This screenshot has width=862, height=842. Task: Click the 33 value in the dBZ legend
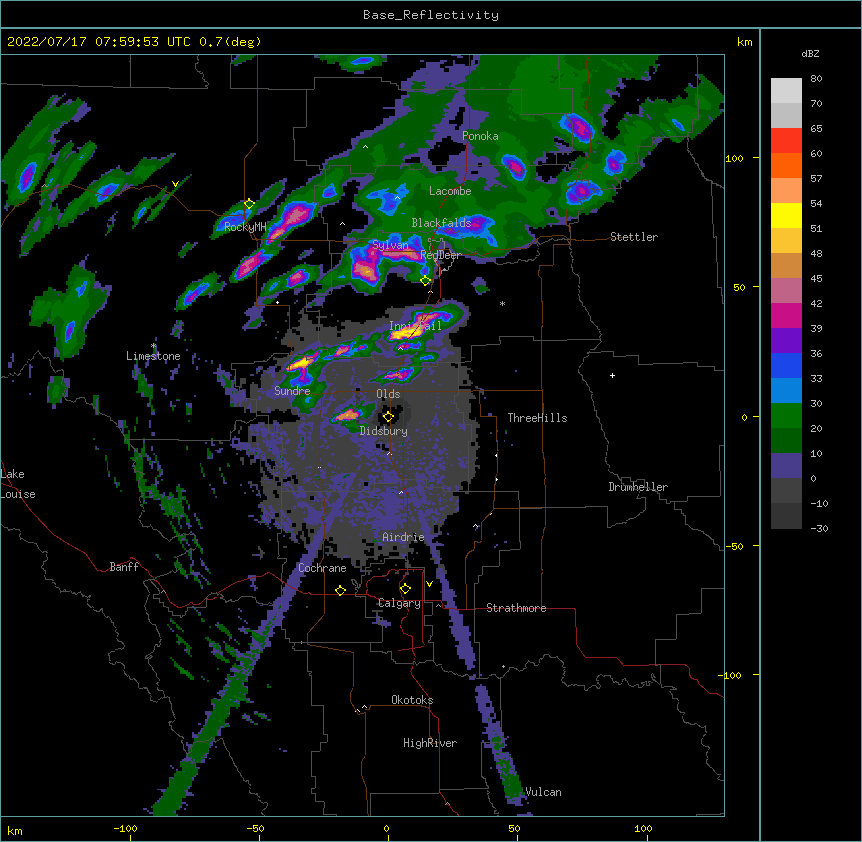coord(816,378)
